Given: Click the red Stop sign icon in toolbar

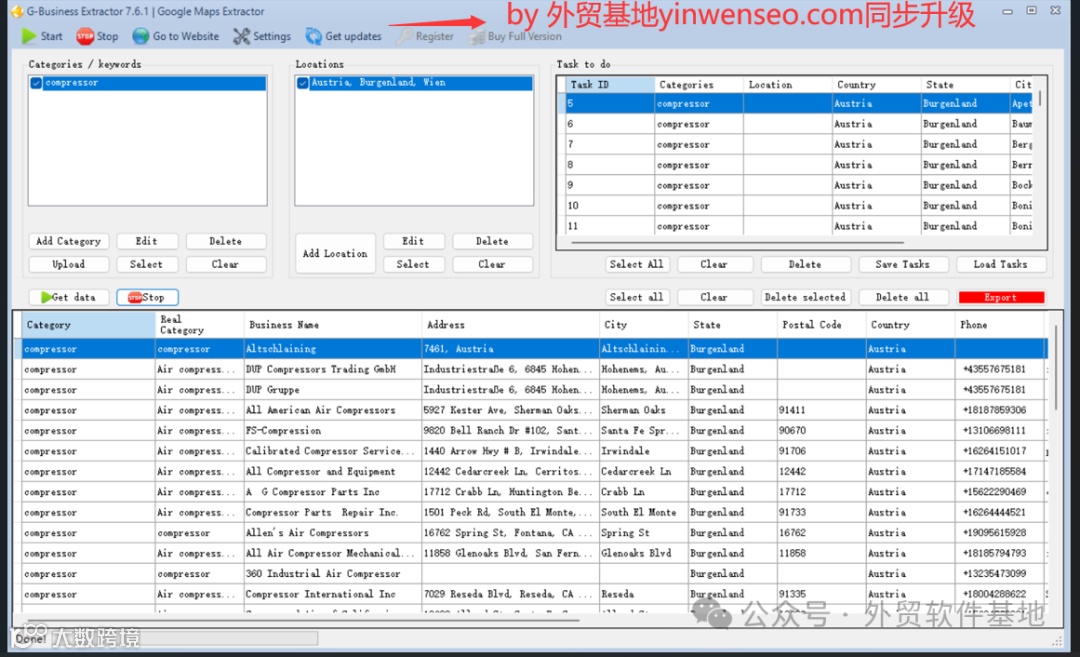Looking at the screenshot, I should 85,36.
